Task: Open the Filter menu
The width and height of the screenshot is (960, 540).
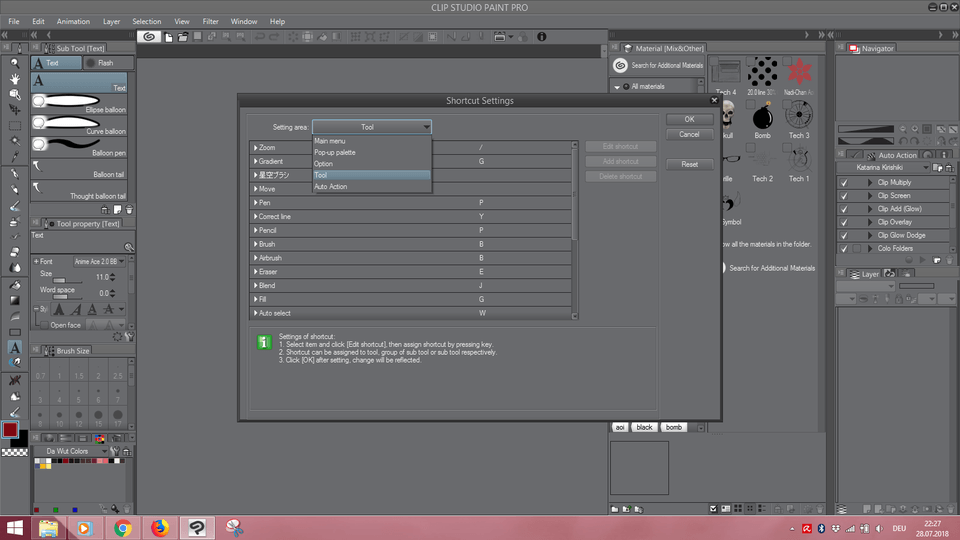Action: 211,21
